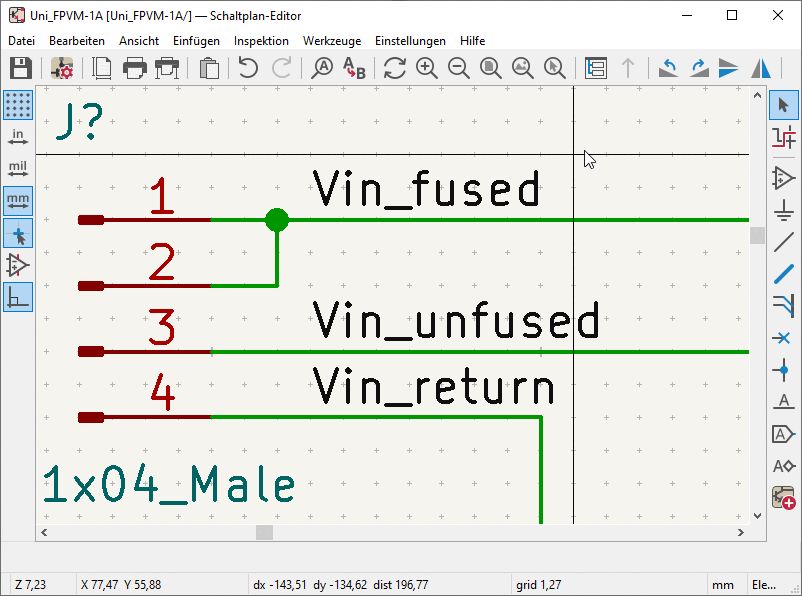Open the Werkzeuge menu

(x=332, y=40)
